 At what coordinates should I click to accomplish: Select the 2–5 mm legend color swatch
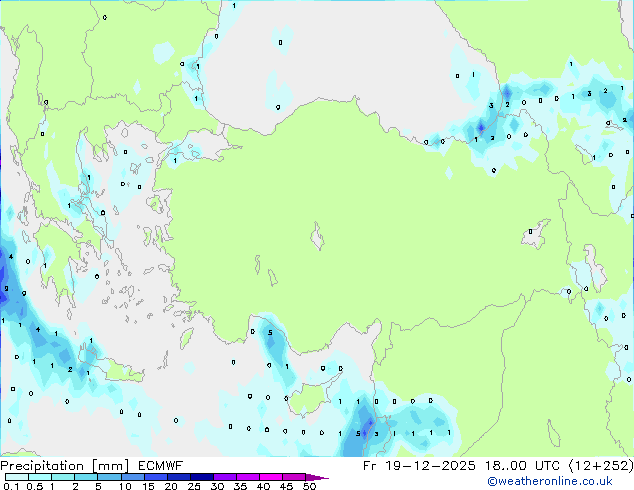pyautogui.click(x=86, y=477)
